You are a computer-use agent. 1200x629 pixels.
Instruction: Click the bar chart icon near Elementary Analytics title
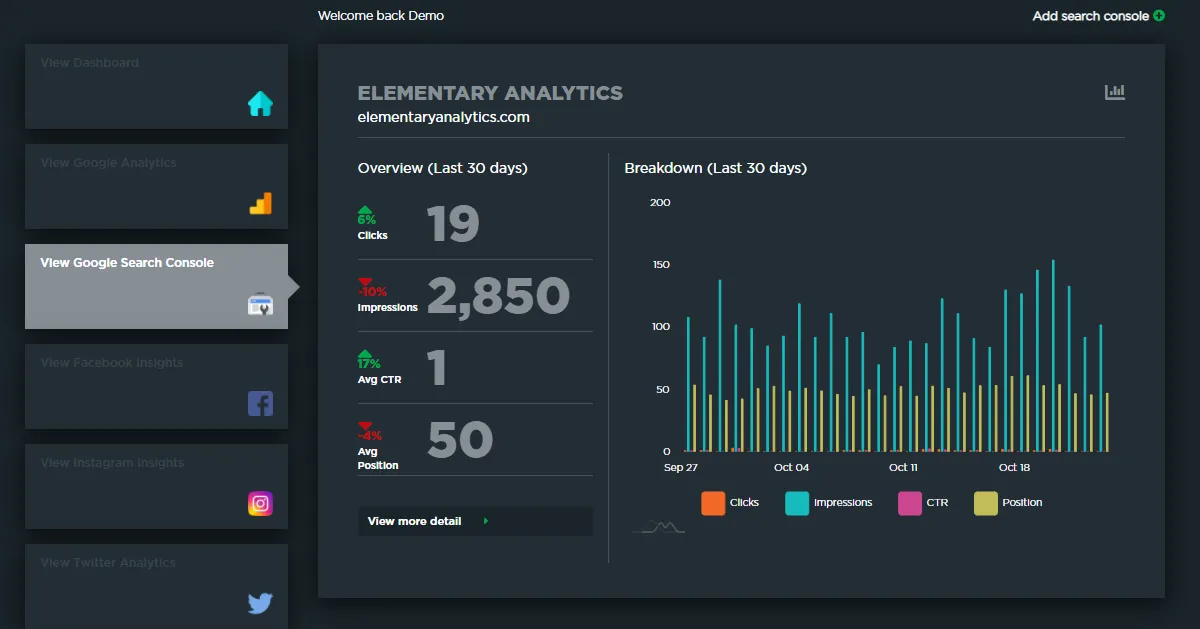tap(1114, 91)
